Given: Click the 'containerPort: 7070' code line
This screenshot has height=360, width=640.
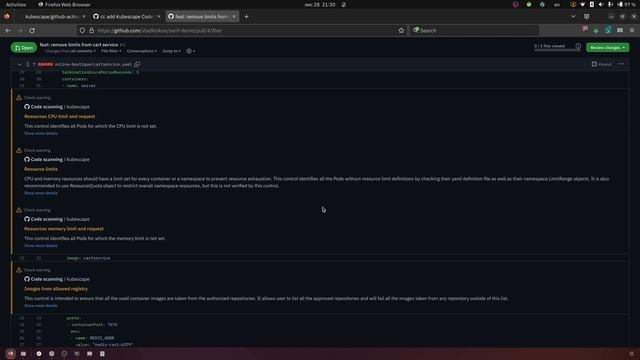Looking at the screenshot, I should point(92,324).
